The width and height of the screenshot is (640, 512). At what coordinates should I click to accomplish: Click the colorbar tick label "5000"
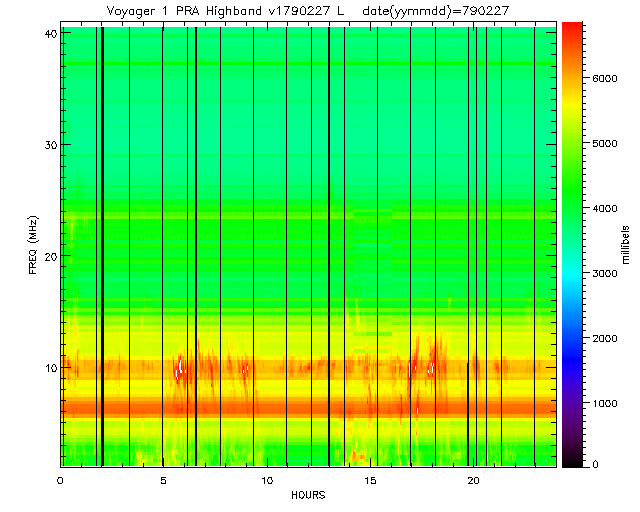coord(604,143)
